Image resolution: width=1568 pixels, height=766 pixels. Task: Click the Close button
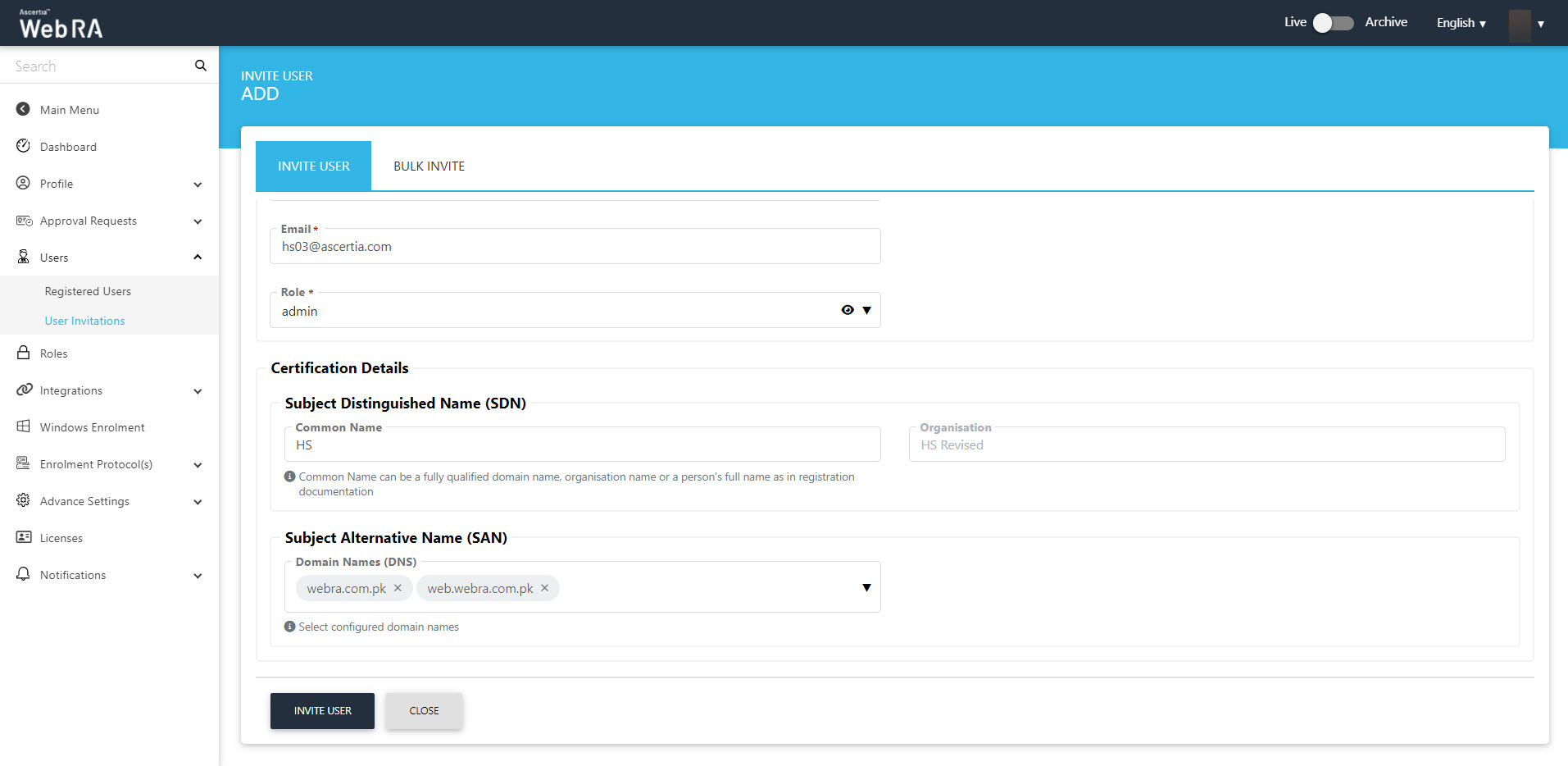[x=424, y=711]
